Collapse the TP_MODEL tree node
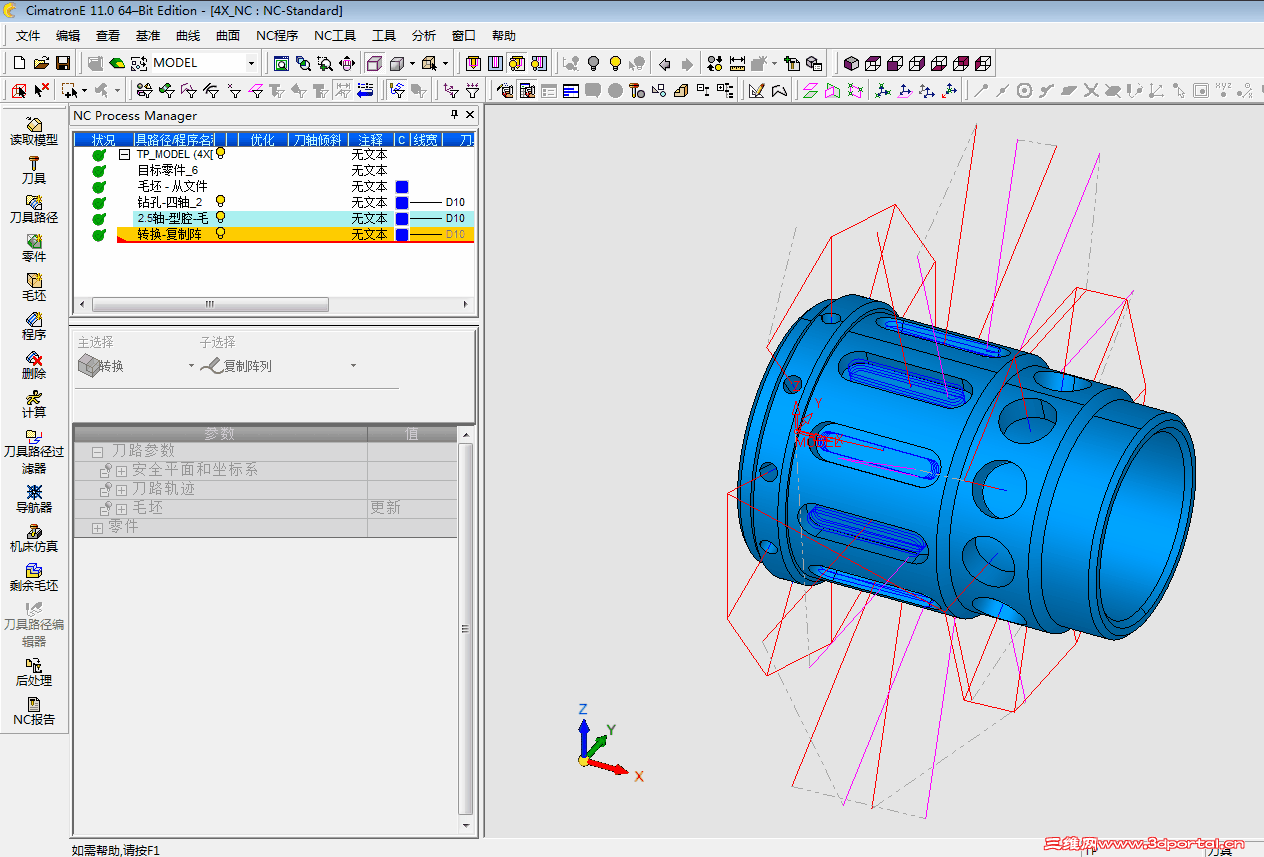Screen dimensions: 1264x857 point(124,155)
